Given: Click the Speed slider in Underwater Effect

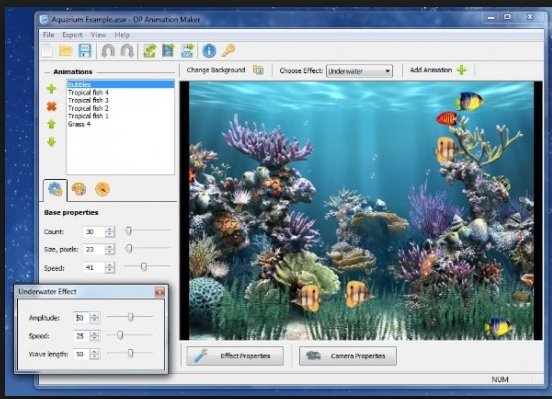Looking at the screenshot, I should coord(130,335).
